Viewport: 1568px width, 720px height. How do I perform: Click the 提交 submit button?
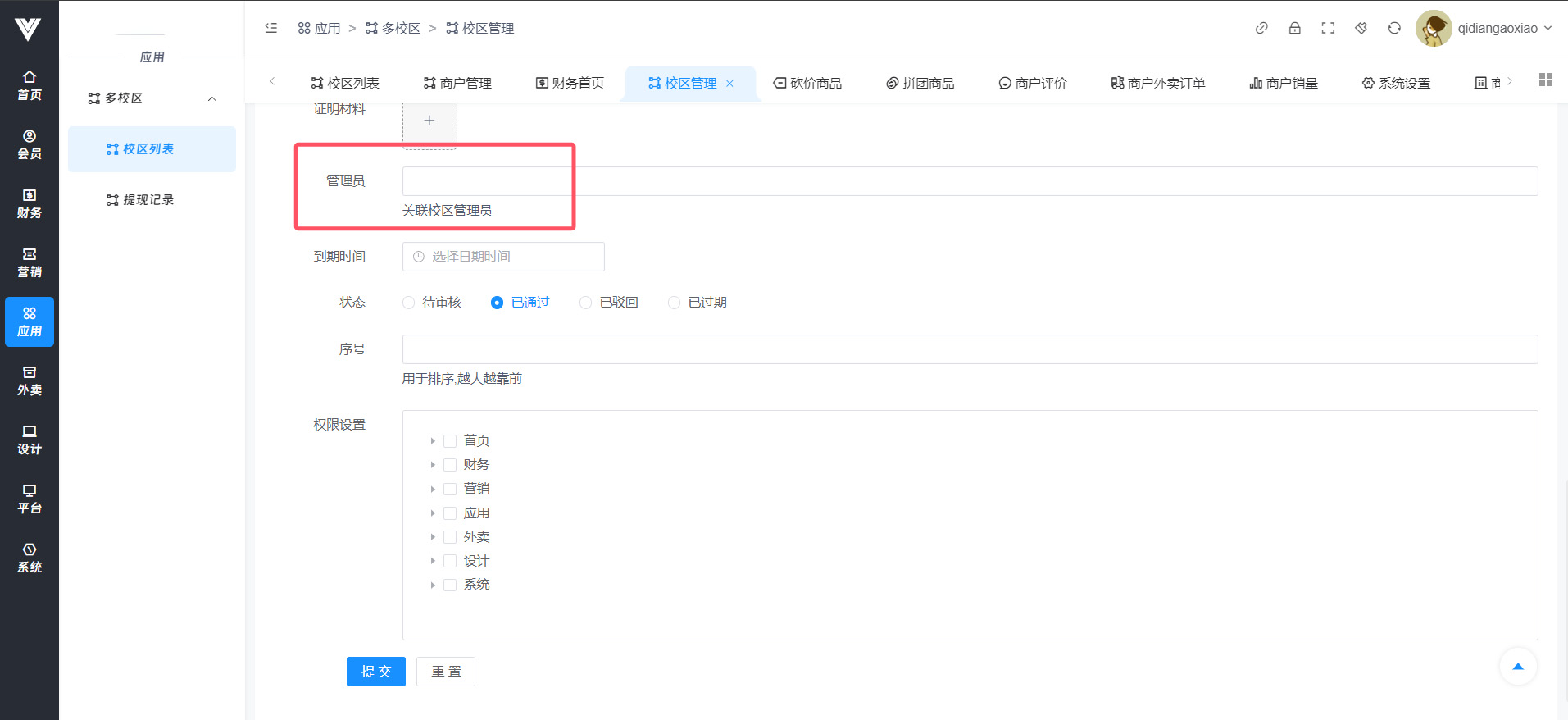click(x=375, y=672)
